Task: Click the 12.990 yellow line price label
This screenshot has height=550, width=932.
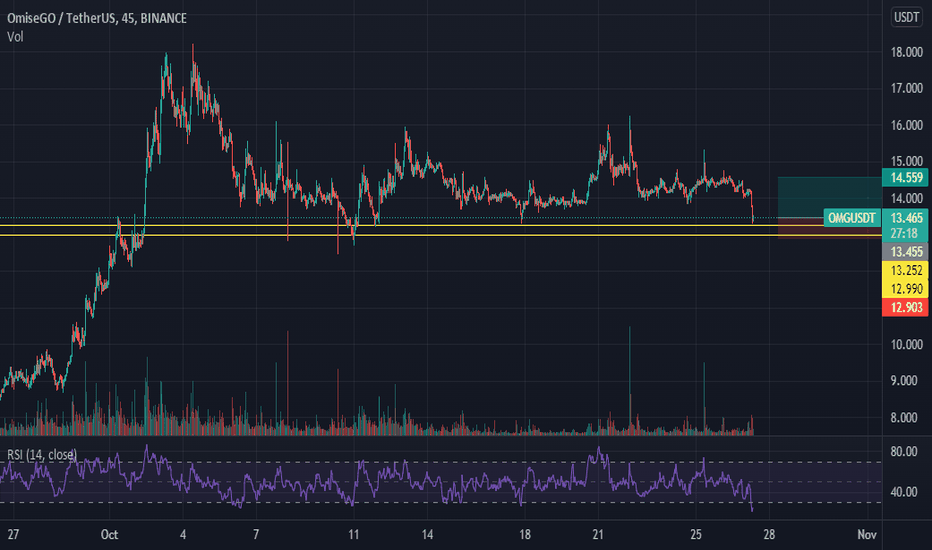Action: coord(905,289)
